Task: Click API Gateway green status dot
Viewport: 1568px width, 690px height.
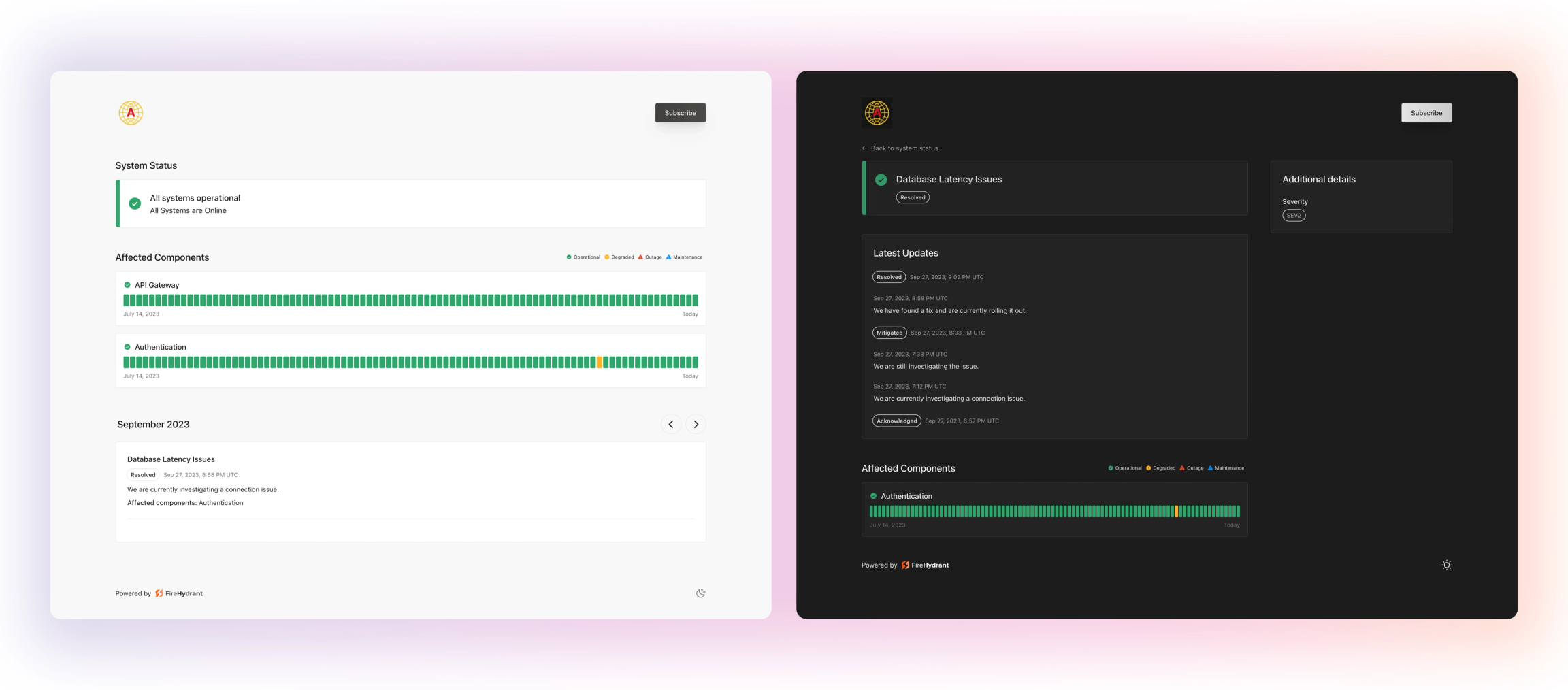Action: pos(127,285)
